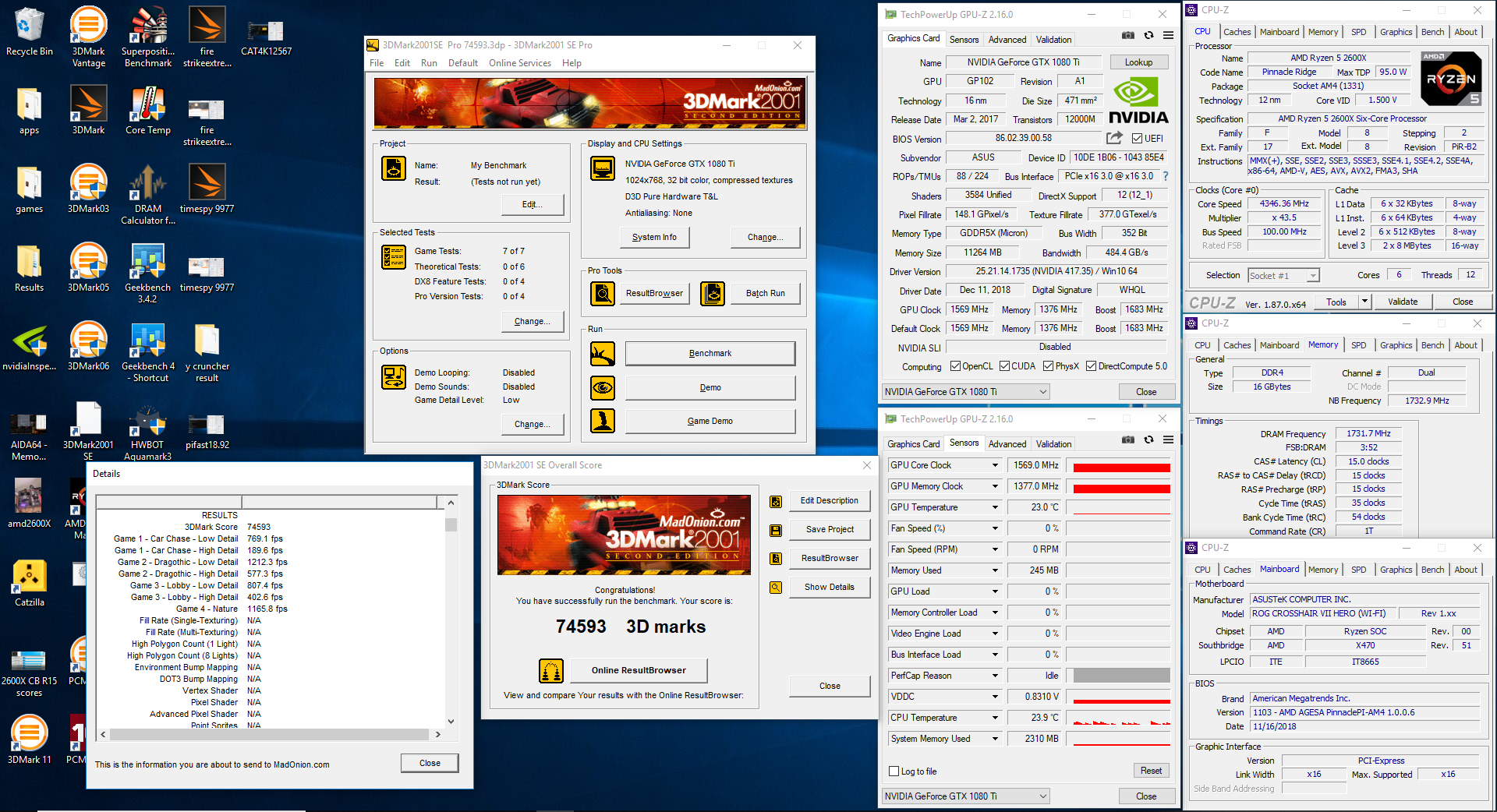This screenshot has height=812, width=1497.
Task: Click Show Details button in score window
Action: pyautogui.click(x=830, y=587)
